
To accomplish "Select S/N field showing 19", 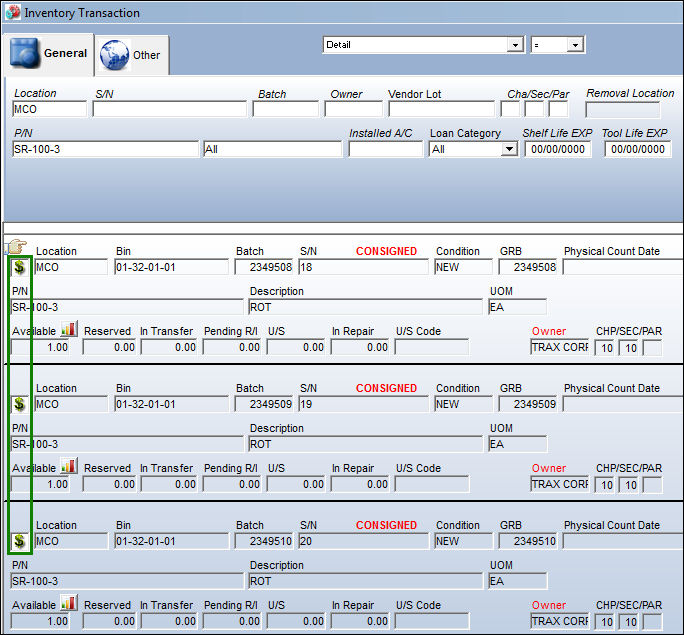I will (x=363, y=404).
